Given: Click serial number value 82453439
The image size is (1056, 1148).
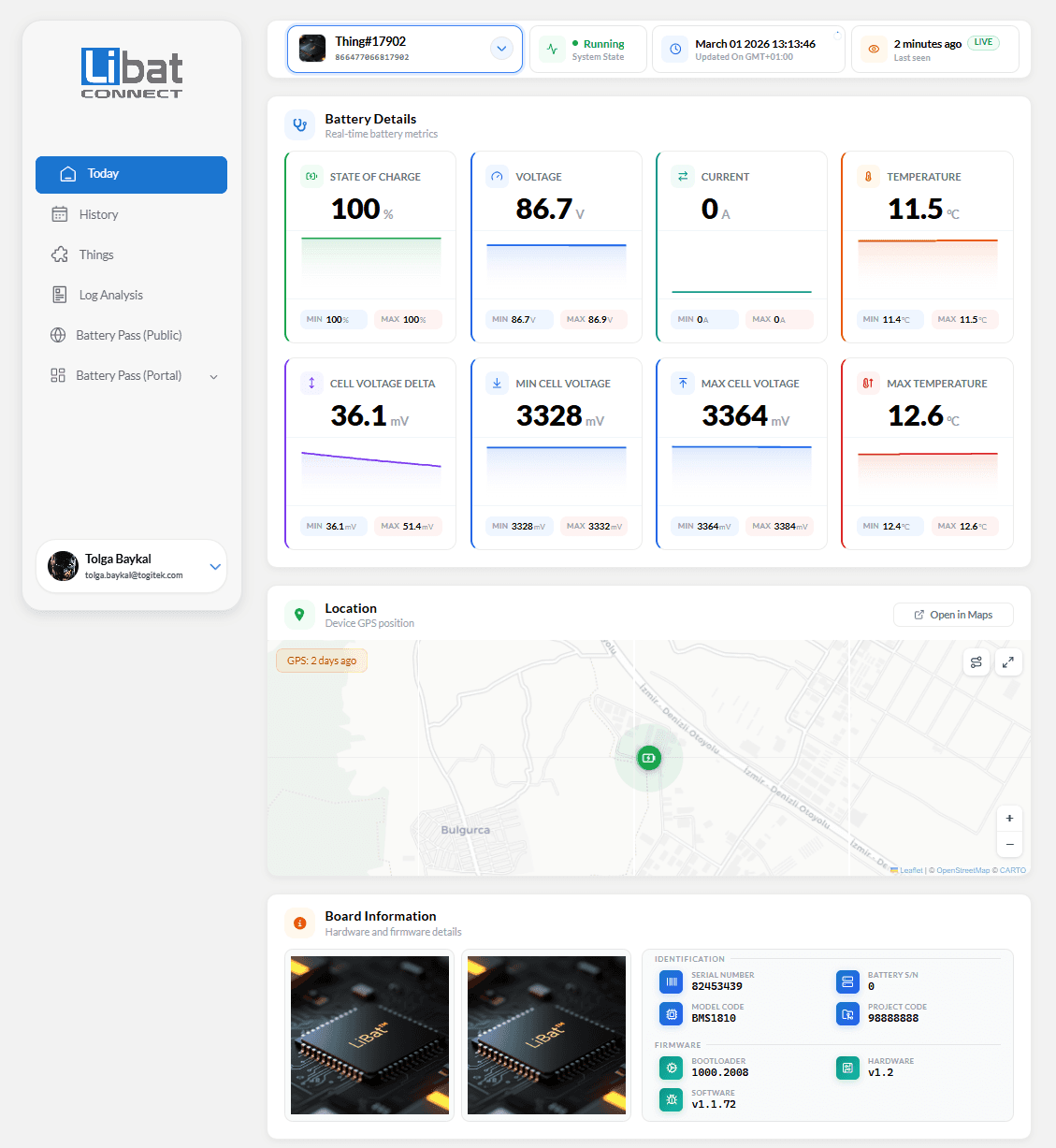Looking at the screenshot, I should [717, 986].
